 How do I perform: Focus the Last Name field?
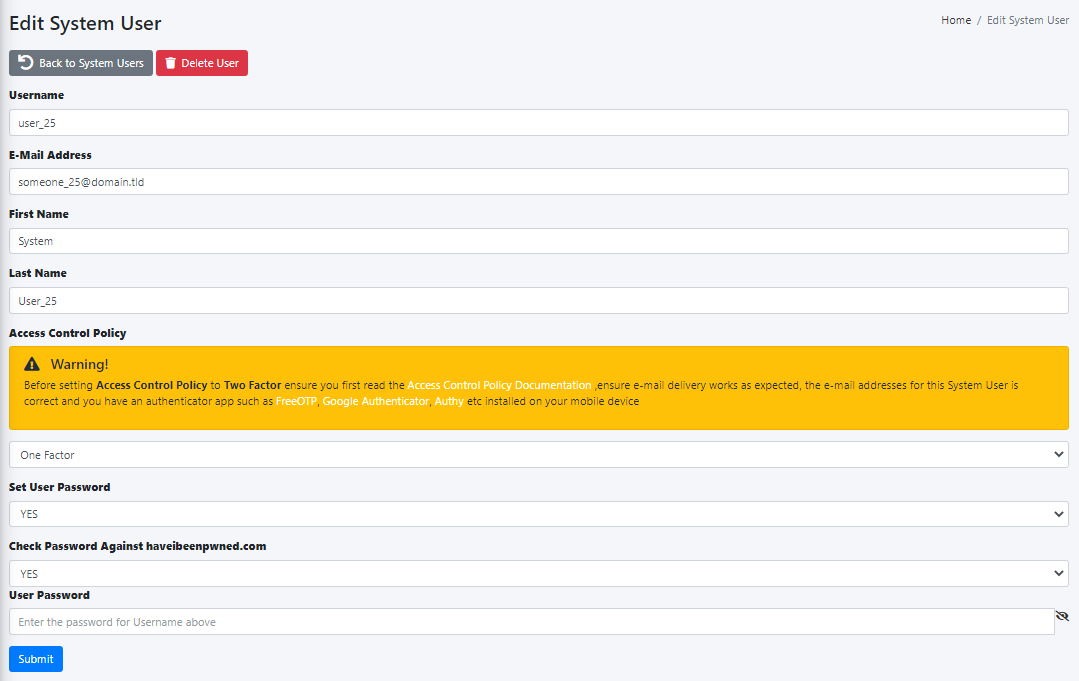coord(539,301)
